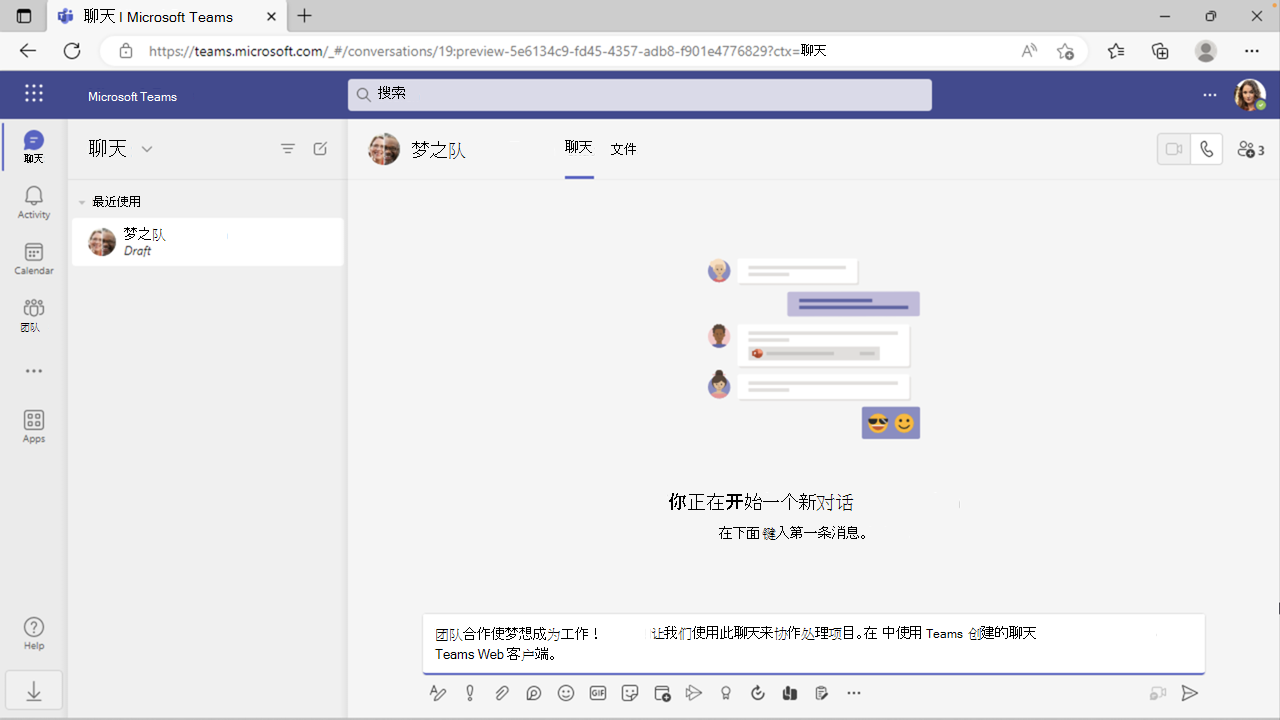This screenshot has width=1280, height=720.
Task: Open the Teams (团队) section in the sidebar
Action: (34, 315)
